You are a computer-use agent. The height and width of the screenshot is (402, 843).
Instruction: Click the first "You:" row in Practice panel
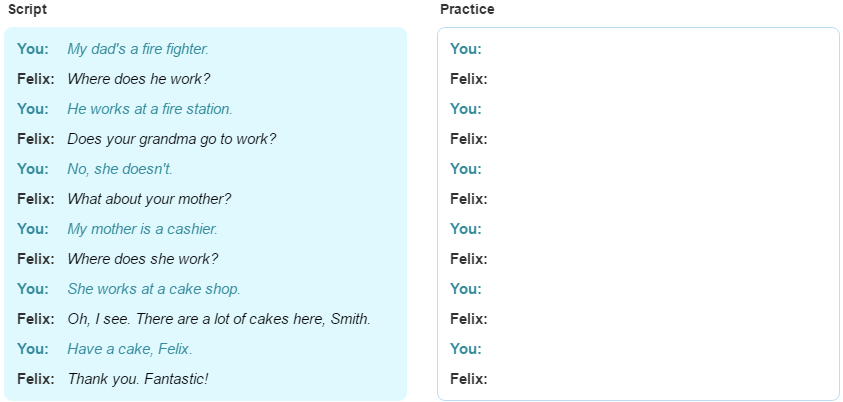(638, 49)
